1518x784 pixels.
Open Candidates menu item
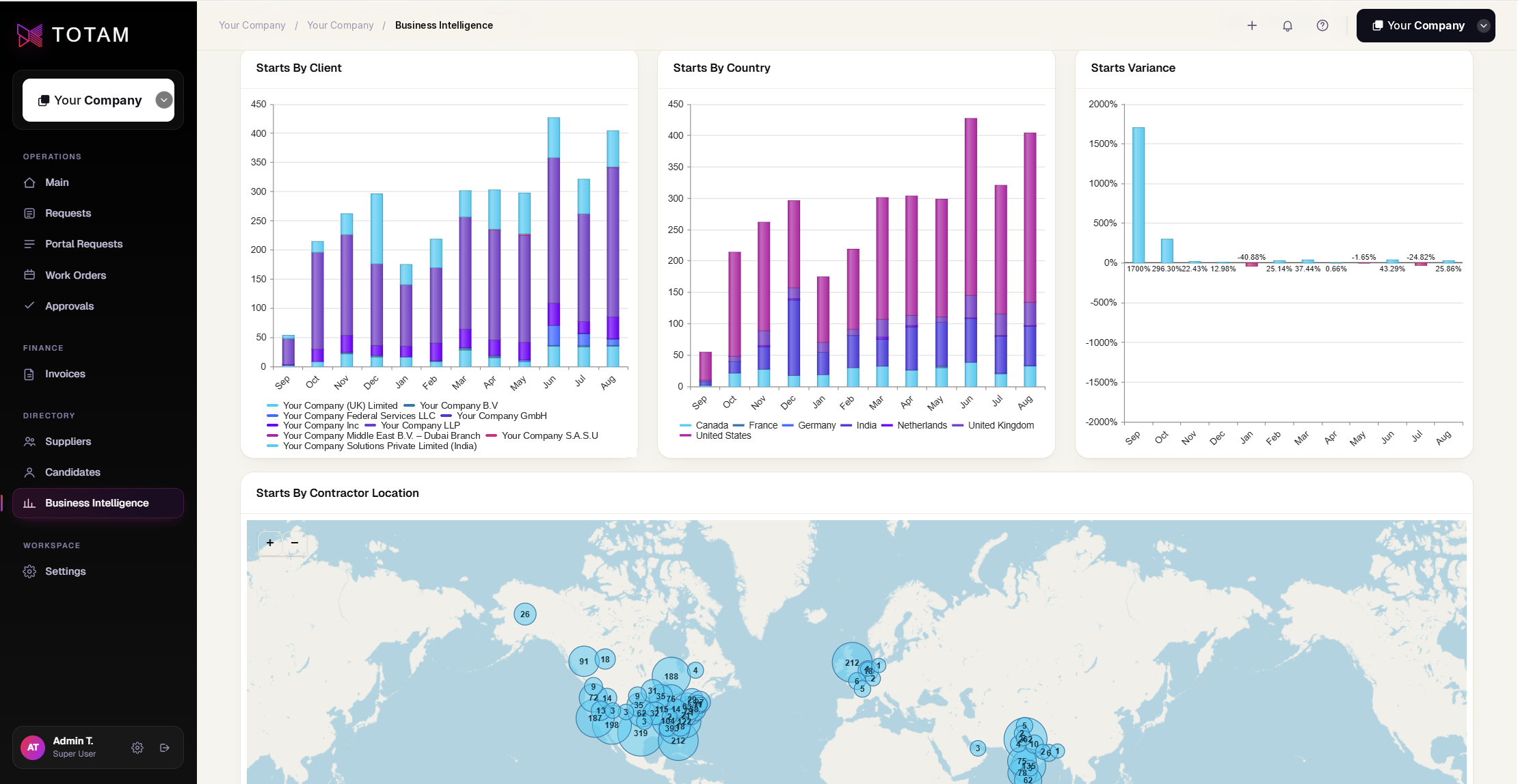click(98, 472)
